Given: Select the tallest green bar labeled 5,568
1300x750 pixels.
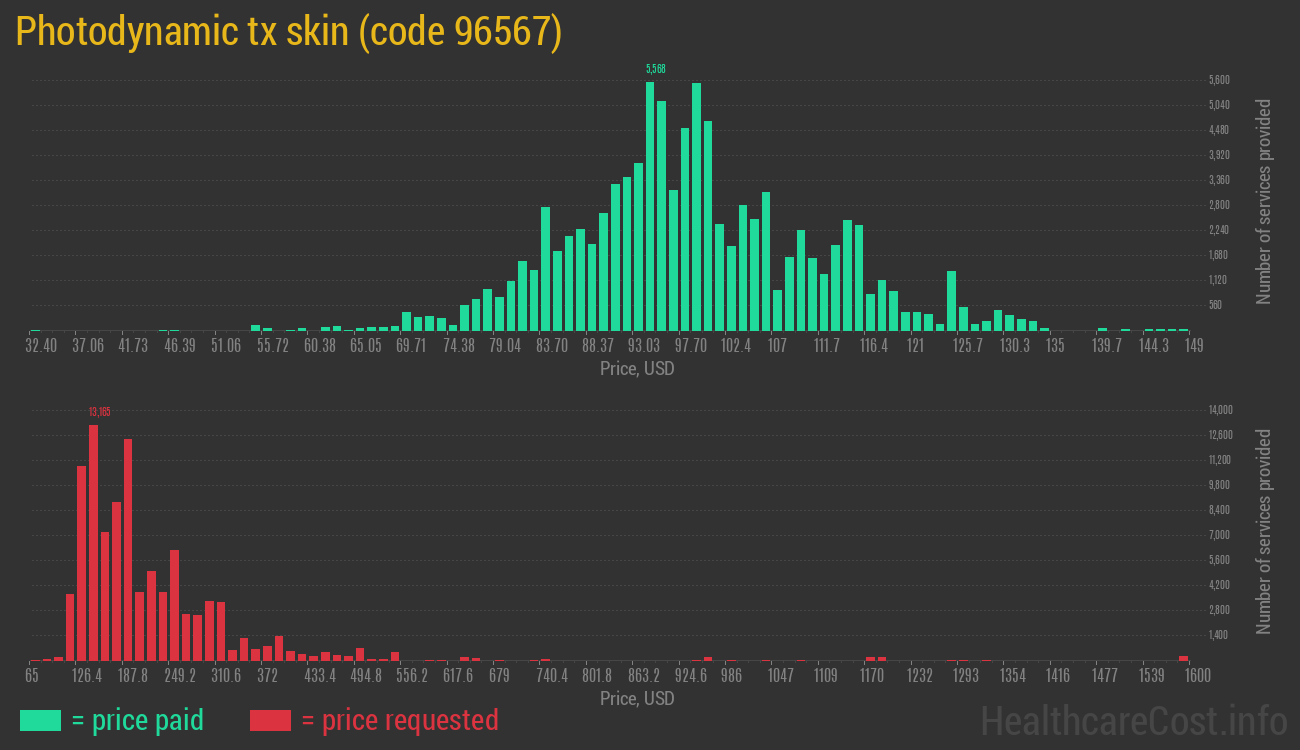Looking at the screenshot, I should point(652,200).
